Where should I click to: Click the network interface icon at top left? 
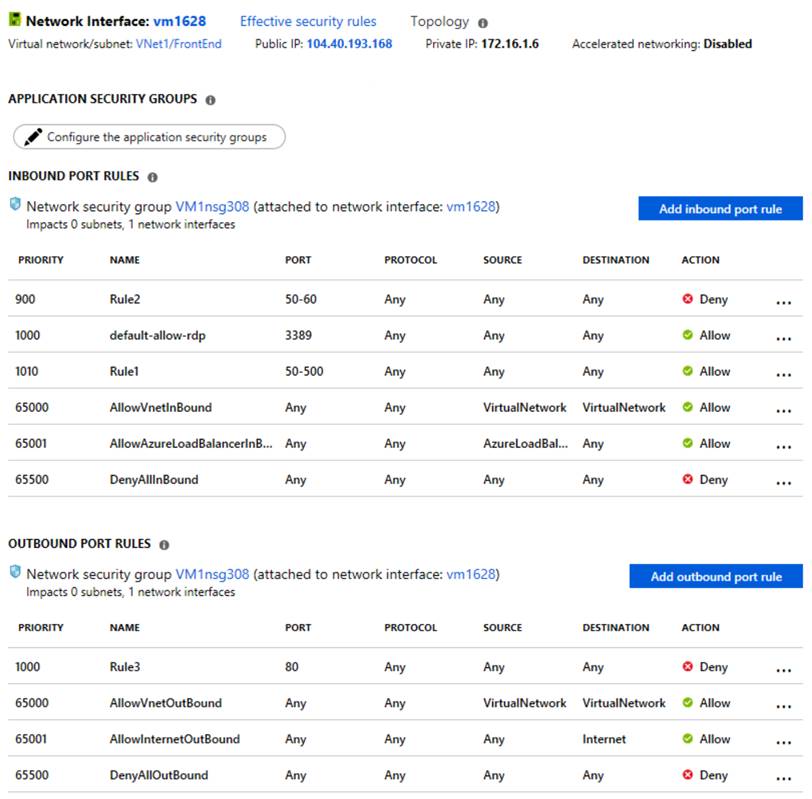click(15, 21)
